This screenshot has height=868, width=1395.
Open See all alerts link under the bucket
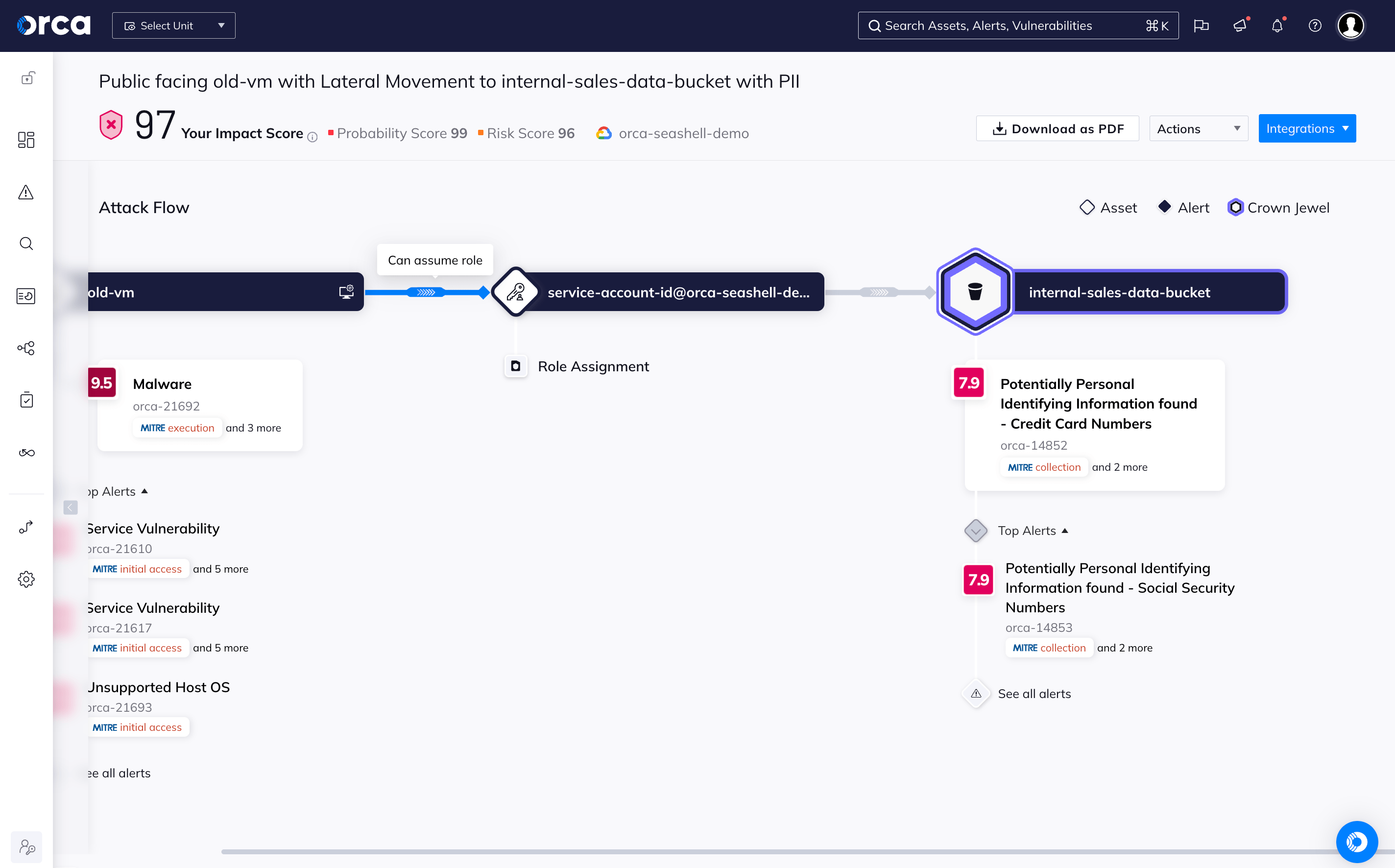[x=1034, y=694]
